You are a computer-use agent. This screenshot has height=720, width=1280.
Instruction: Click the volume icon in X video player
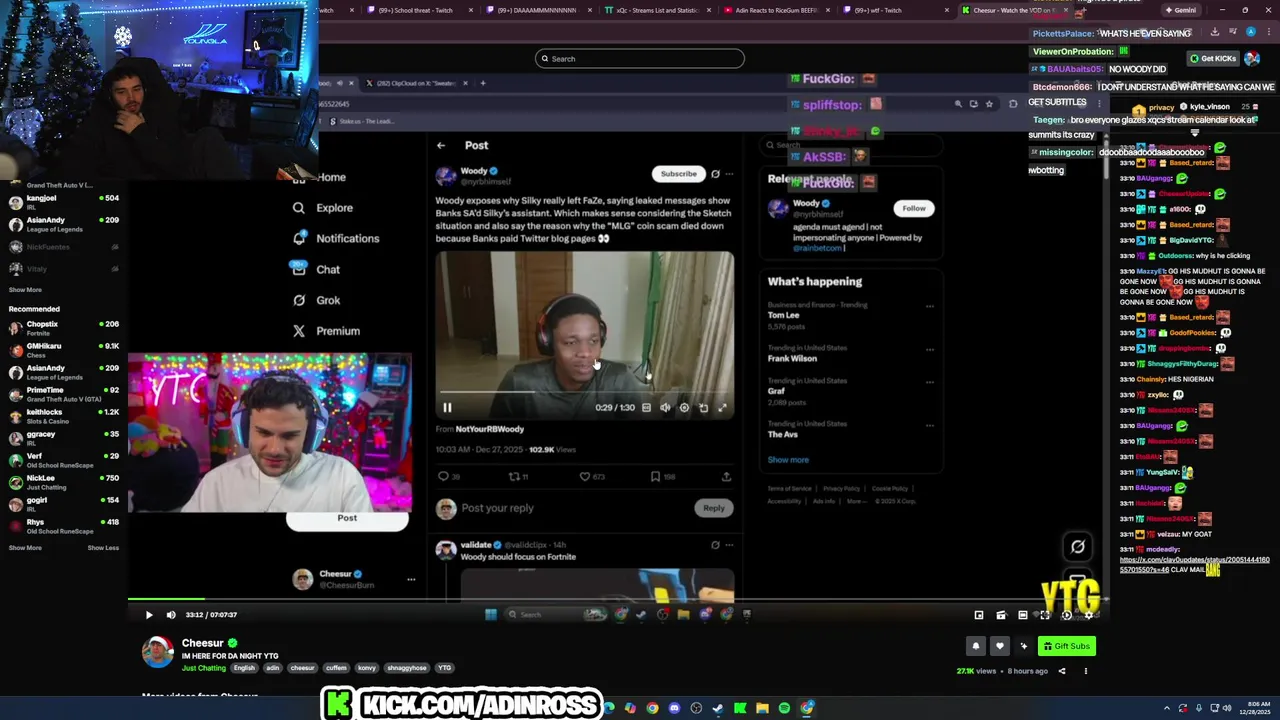(x=665, y=407)
